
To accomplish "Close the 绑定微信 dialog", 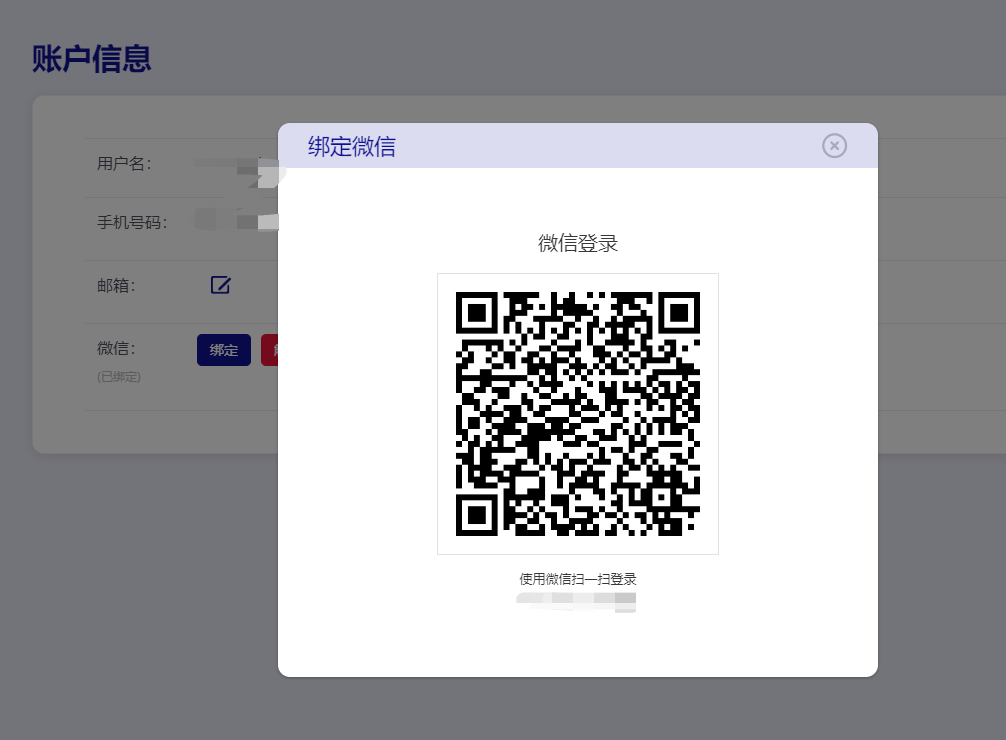I will [834, 146].
